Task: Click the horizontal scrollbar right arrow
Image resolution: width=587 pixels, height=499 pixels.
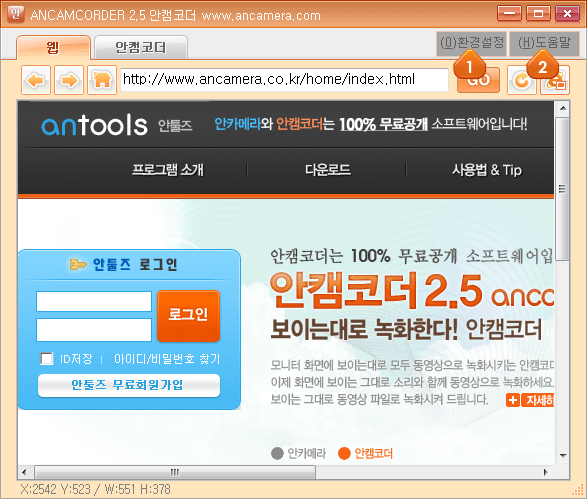Action: point(546,472)
